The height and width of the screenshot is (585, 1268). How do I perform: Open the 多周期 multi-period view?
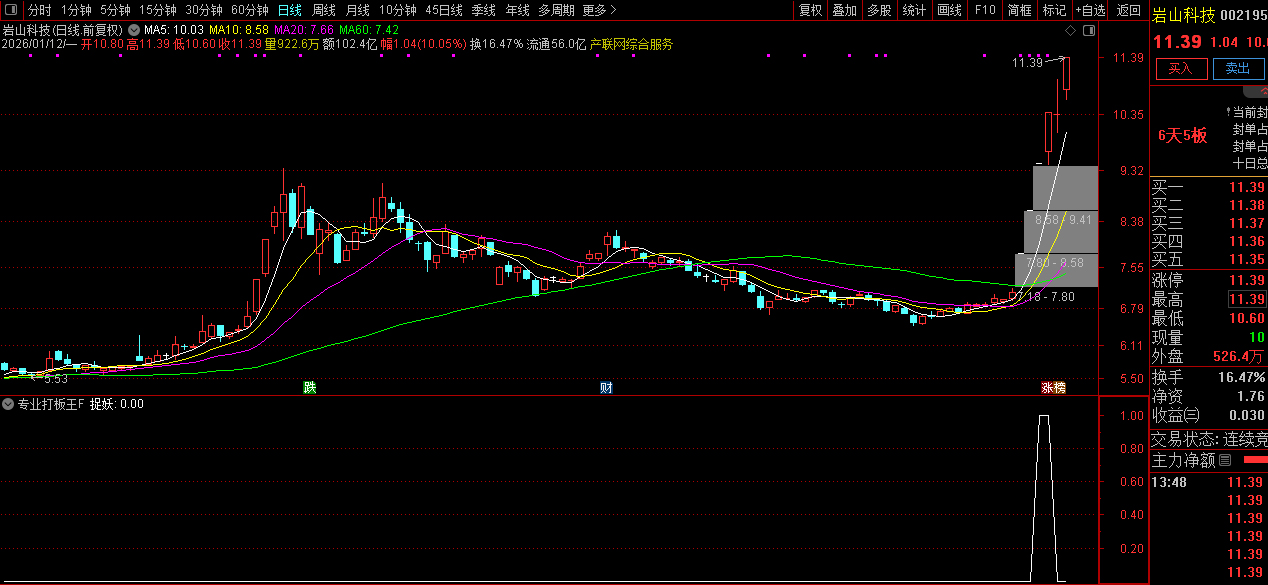pyautogui.click(x=556, y=10)
